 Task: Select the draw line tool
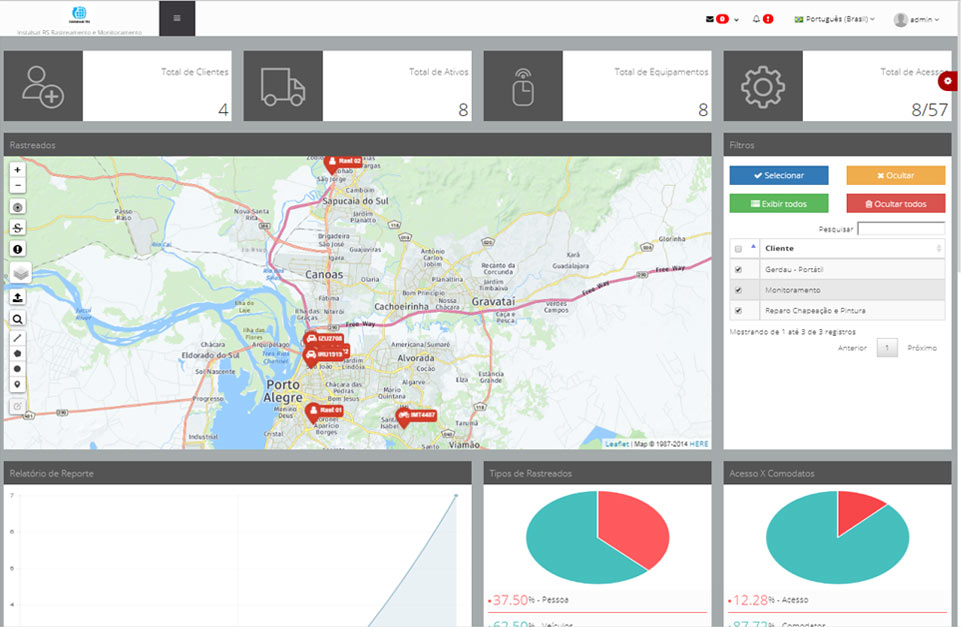point(18,338)
